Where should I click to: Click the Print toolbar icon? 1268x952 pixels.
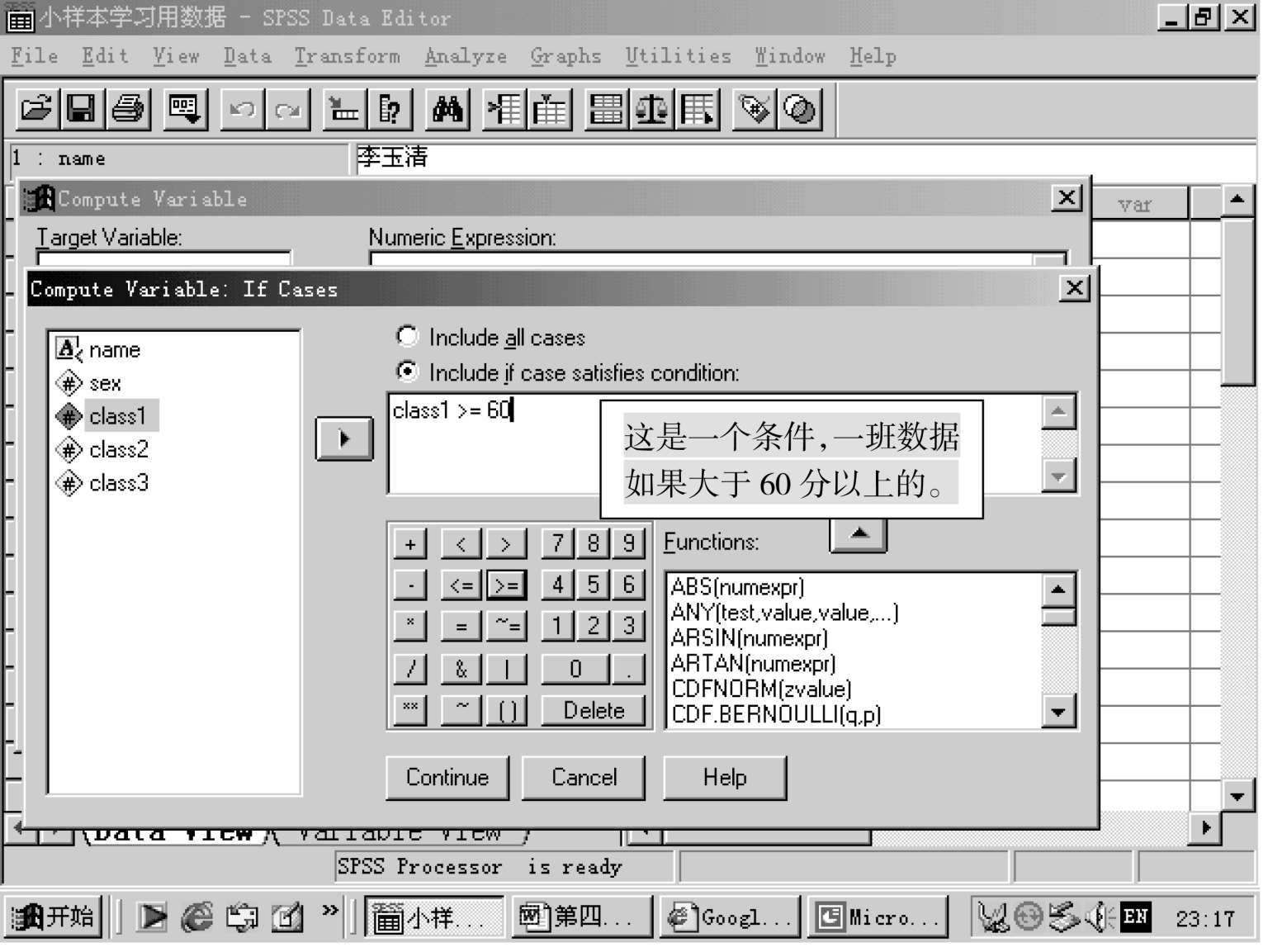tap(128, 109)
